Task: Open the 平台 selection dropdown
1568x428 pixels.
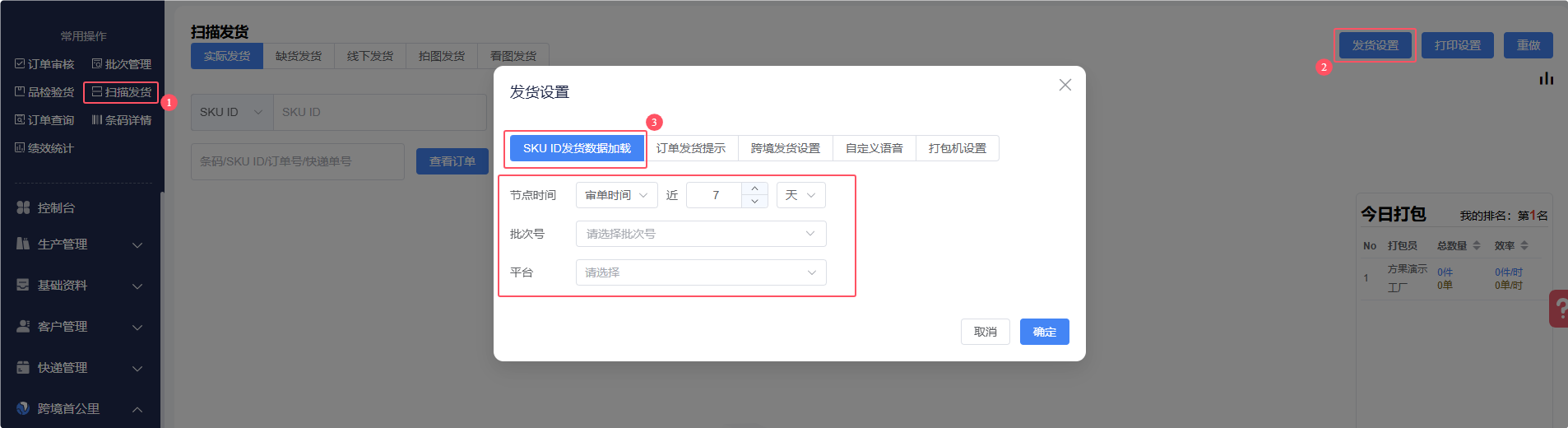Action: 701,272
